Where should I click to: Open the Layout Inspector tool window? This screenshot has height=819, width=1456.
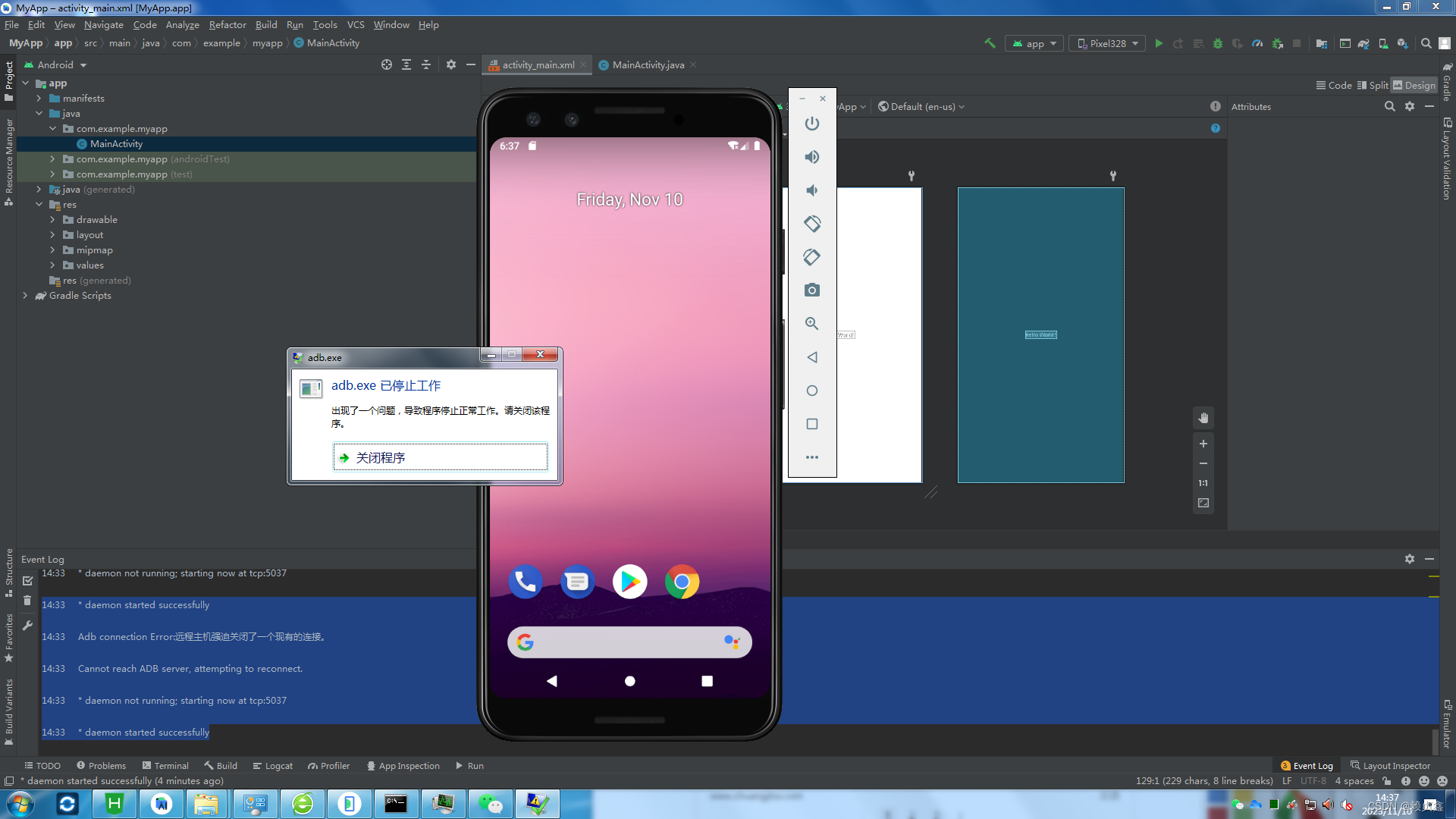[x=1390, y=766]
